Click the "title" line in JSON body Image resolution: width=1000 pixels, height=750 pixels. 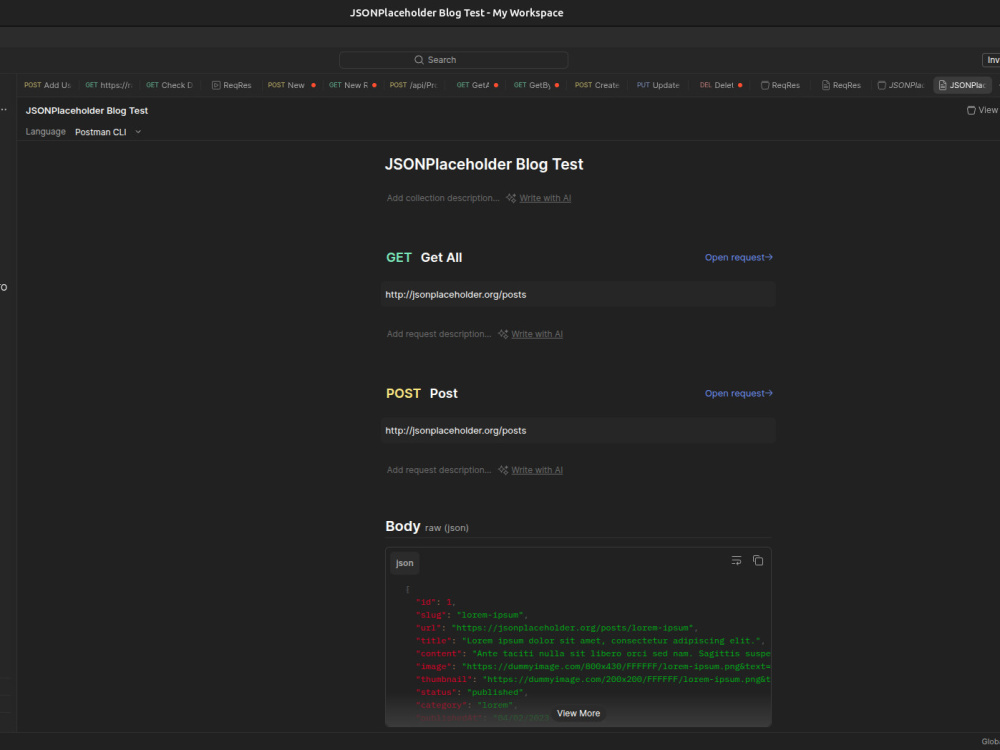coord(590,640)
